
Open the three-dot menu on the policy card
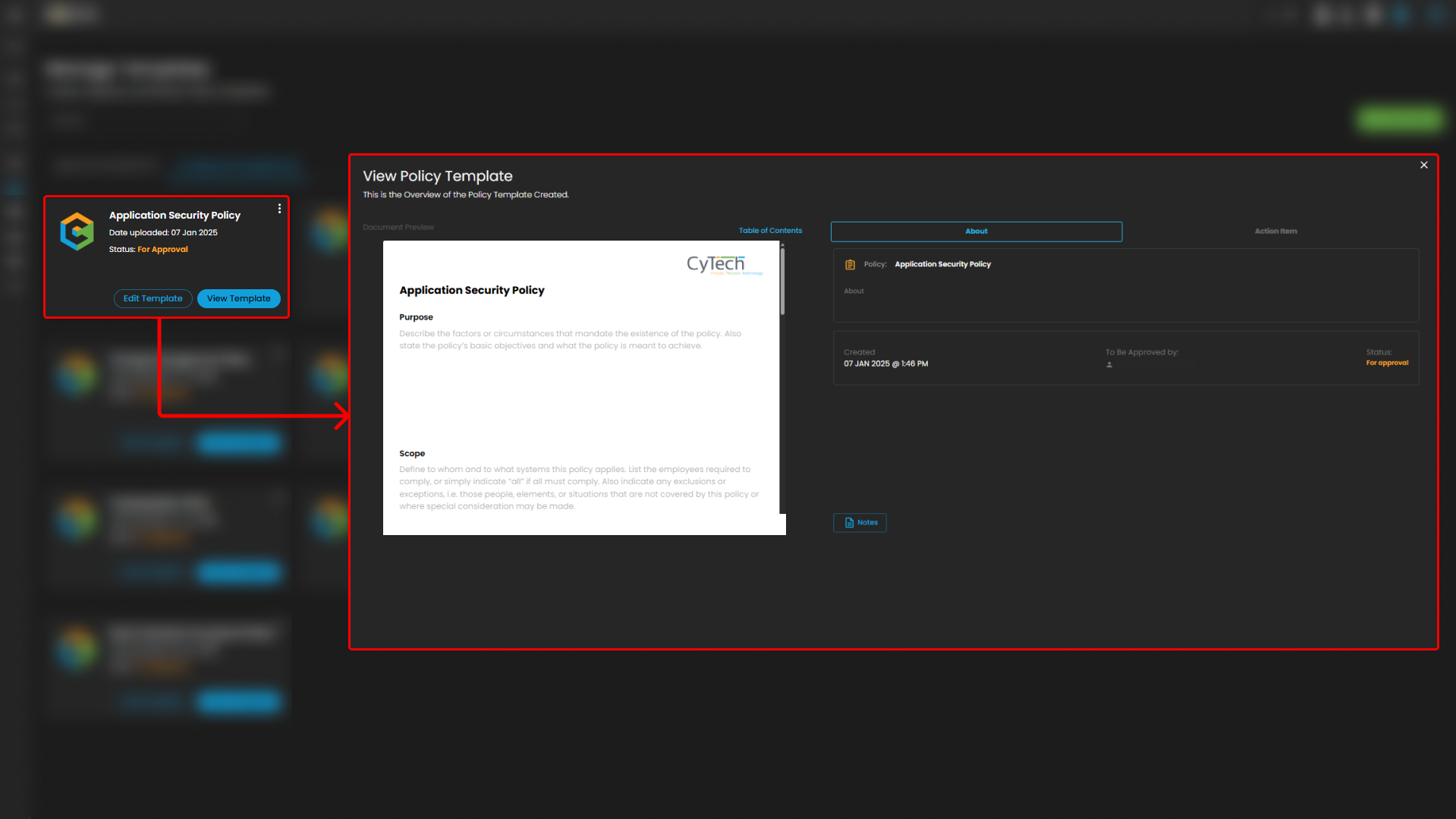[279, 209]
